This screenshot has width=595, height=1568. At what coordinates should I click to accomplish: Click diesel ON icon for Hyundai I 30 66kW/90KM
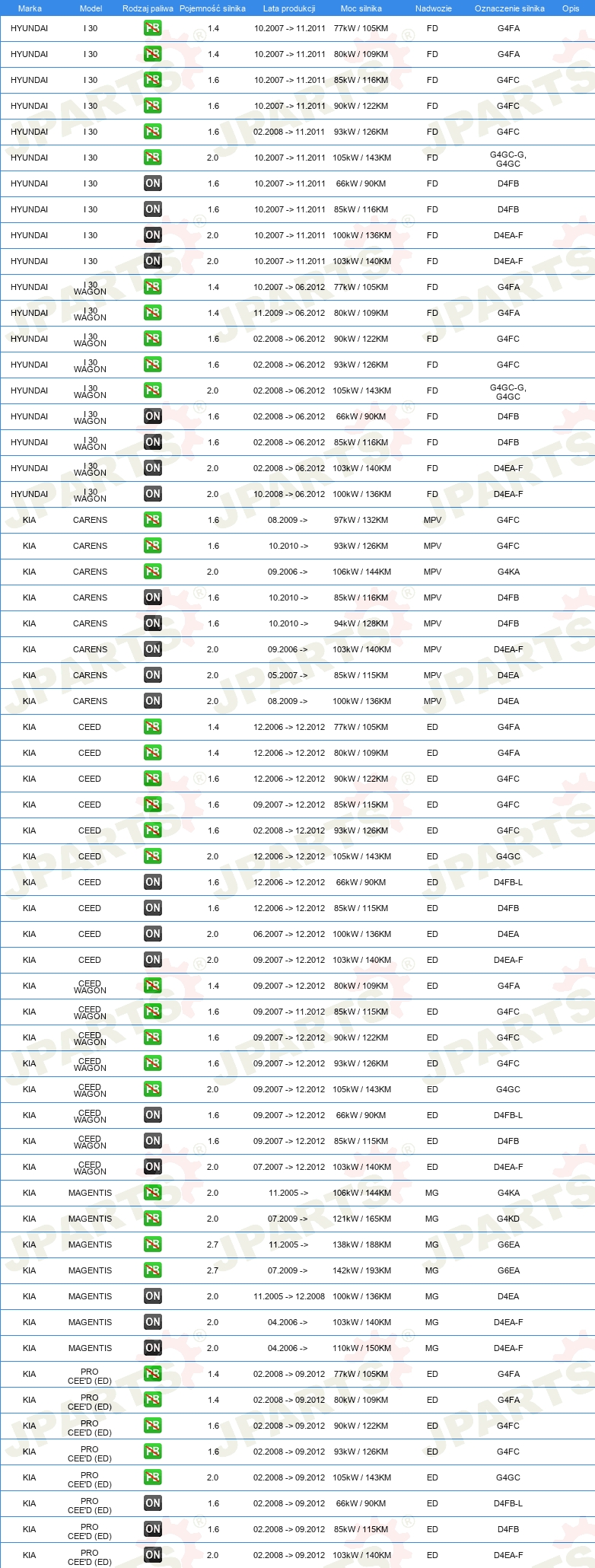pos(152,183)
